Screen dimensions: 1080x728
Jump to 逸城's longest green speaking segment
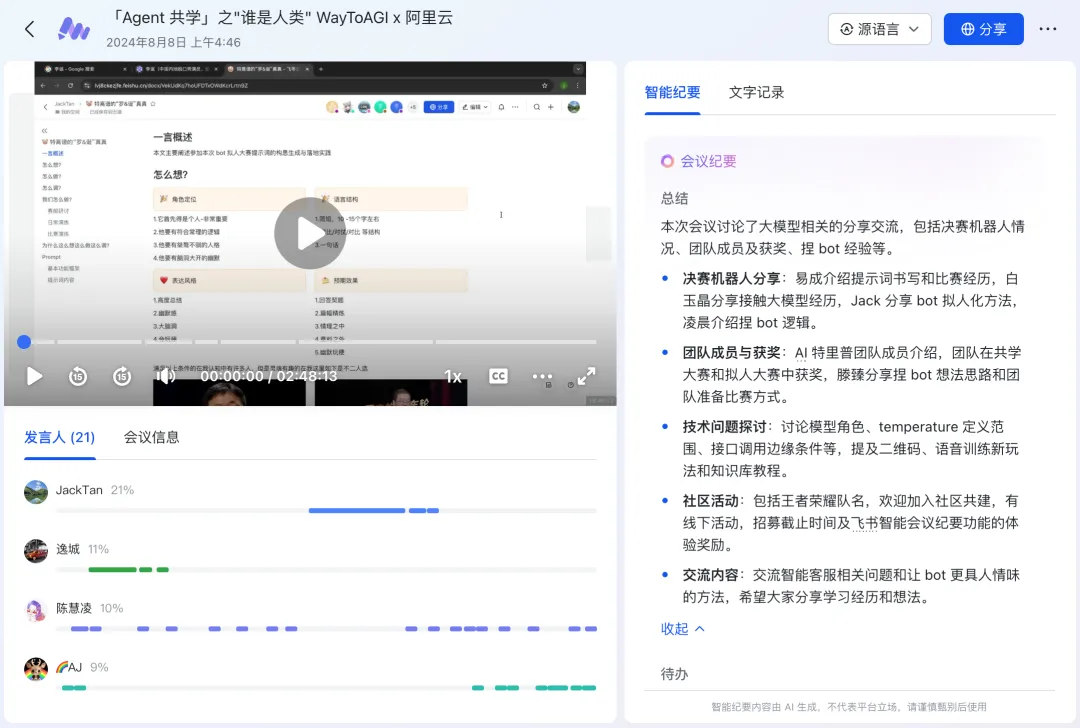[x=112, y=570]
